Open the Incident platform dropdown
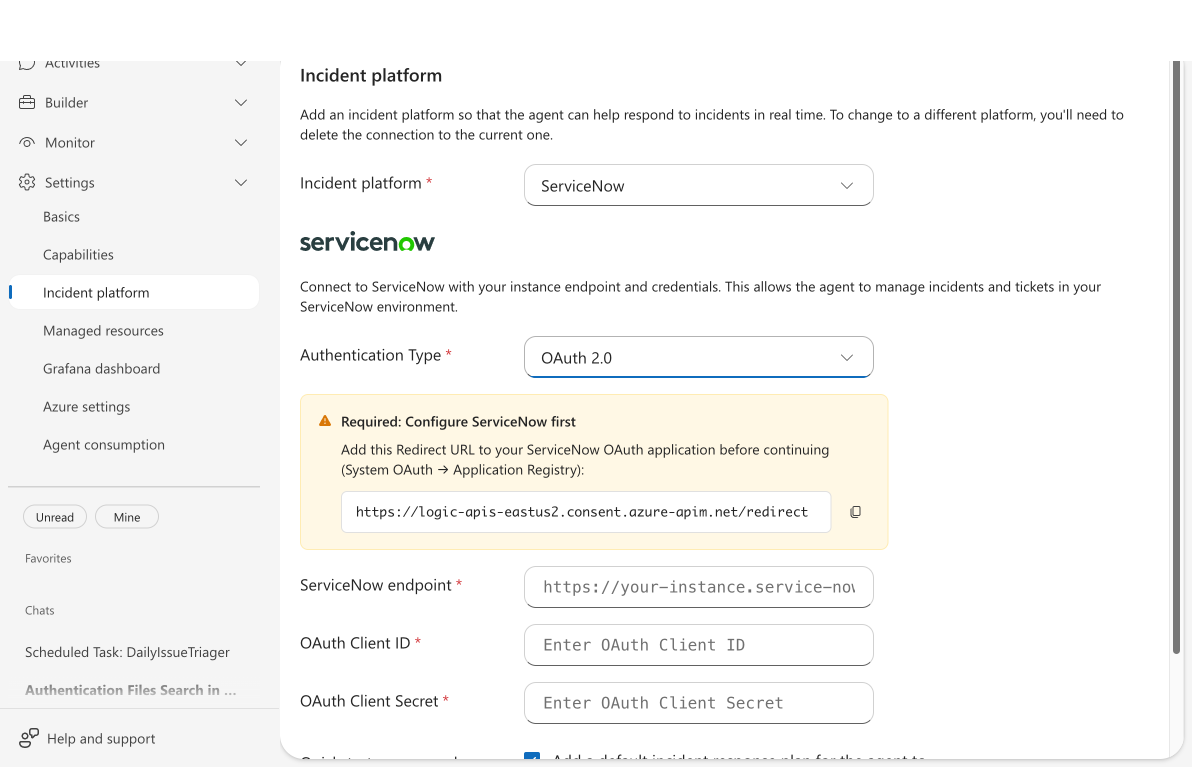 coord(699,185)
